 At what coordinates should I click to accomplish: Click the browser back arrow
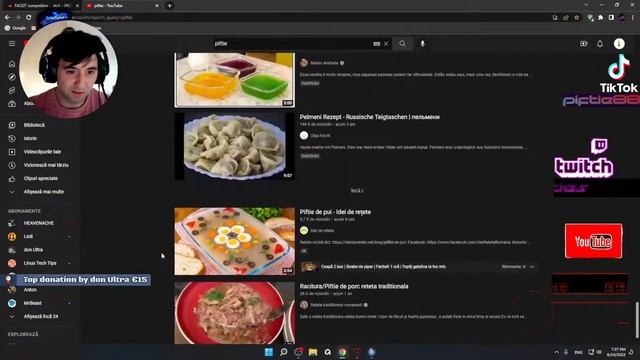click(x=7, y=18)
